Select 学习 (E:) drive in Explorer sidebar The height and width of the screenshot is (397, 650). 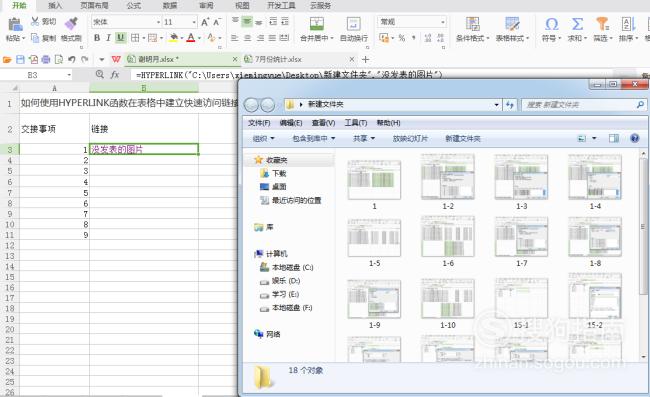pyautogui.click(x=285, y=294)
